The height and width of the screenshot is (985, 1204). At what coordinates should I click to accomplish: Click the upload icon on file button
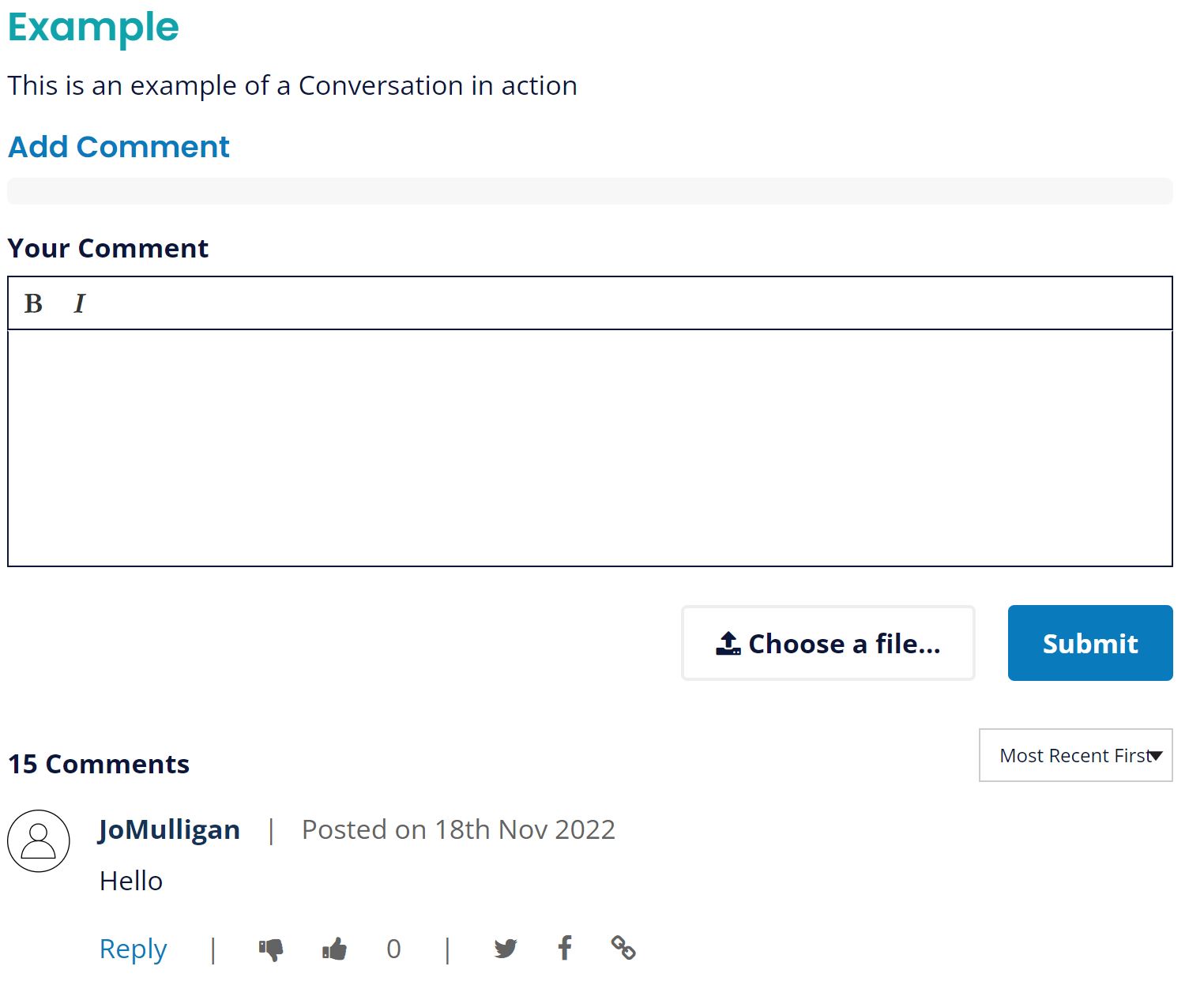(x=728, y=644)
